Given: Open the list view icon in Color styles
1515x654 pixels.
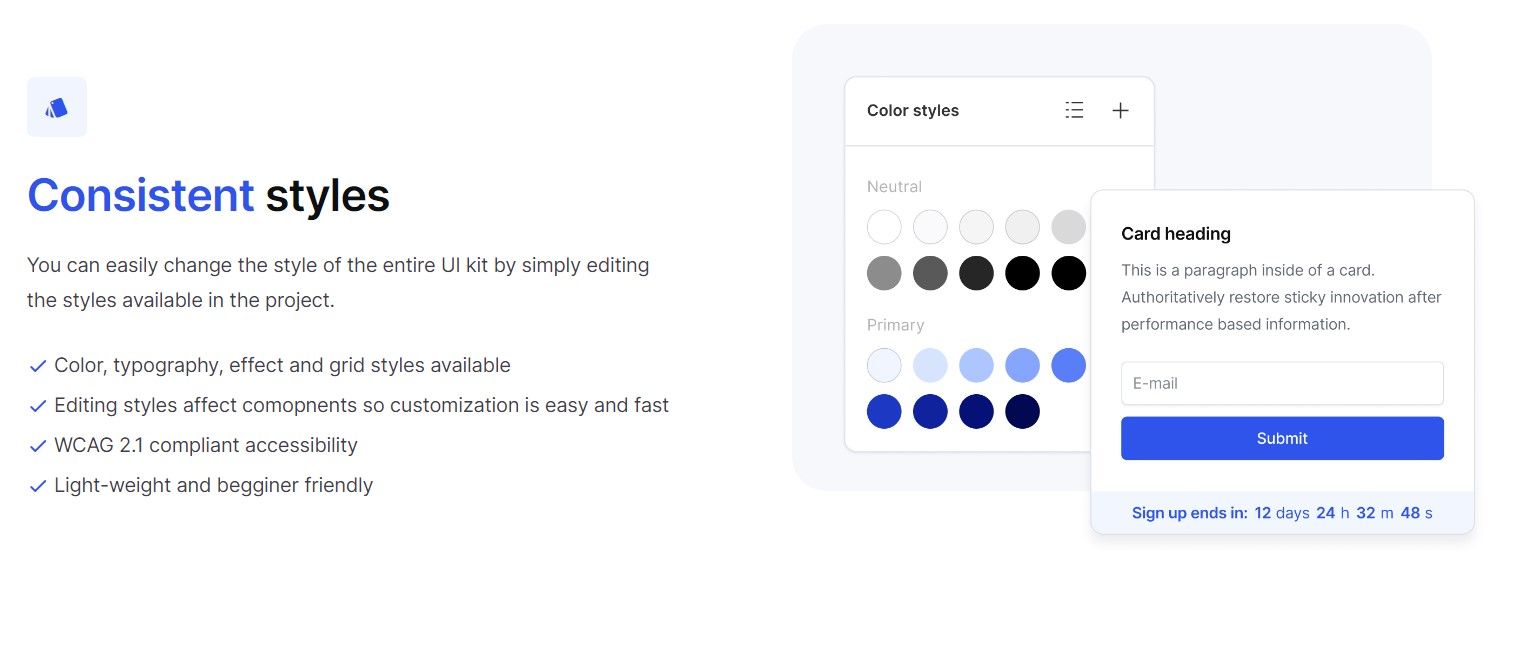Looking at the screenshot, I should tap(1074, 110).
